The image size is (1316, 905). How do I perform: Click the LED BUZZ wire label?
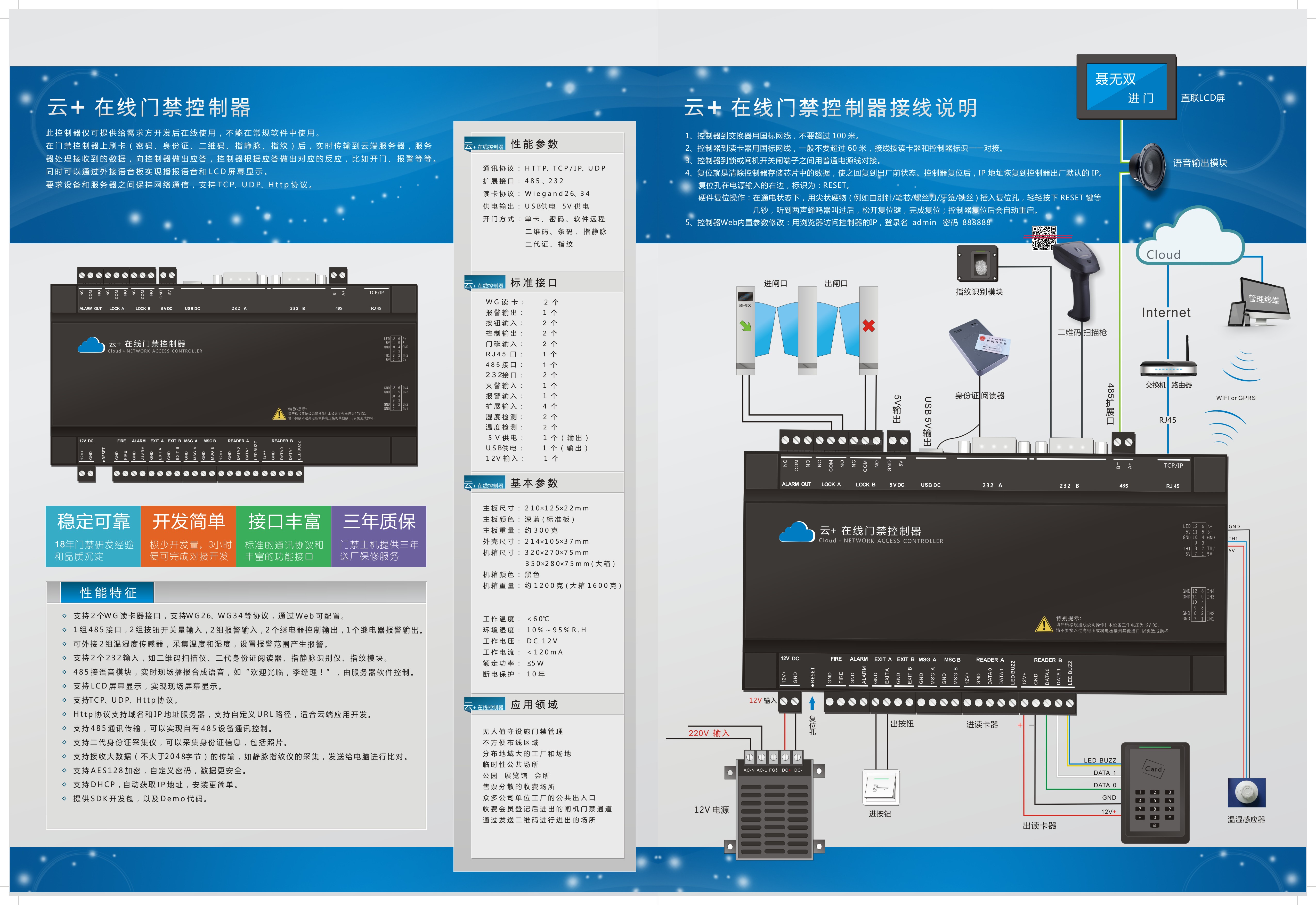click(x=1100, y=760)
